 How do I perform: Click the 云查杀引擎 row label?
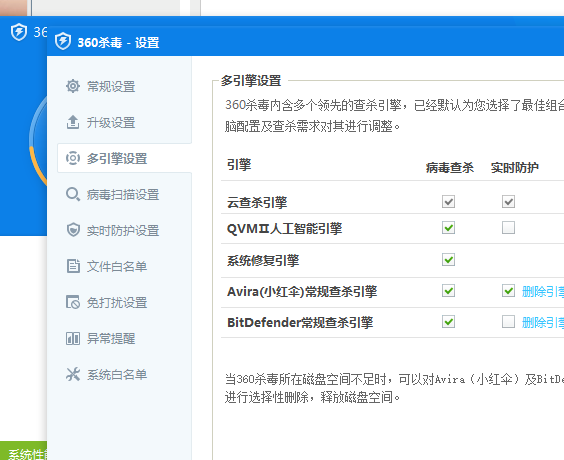coord(257,202)
